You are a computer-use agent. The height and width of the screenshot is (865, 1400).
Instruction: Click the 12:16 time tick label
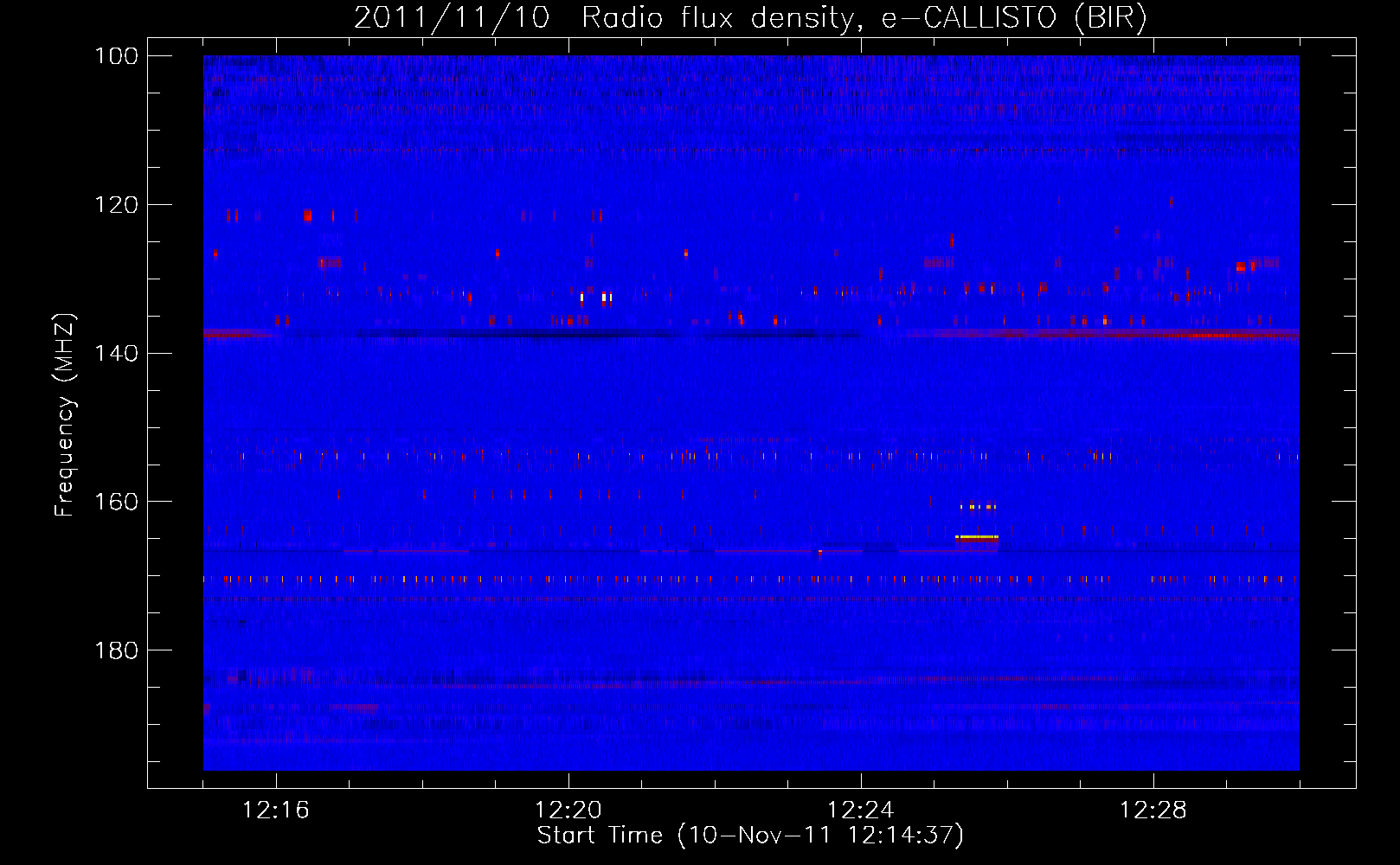click(276, 811)
